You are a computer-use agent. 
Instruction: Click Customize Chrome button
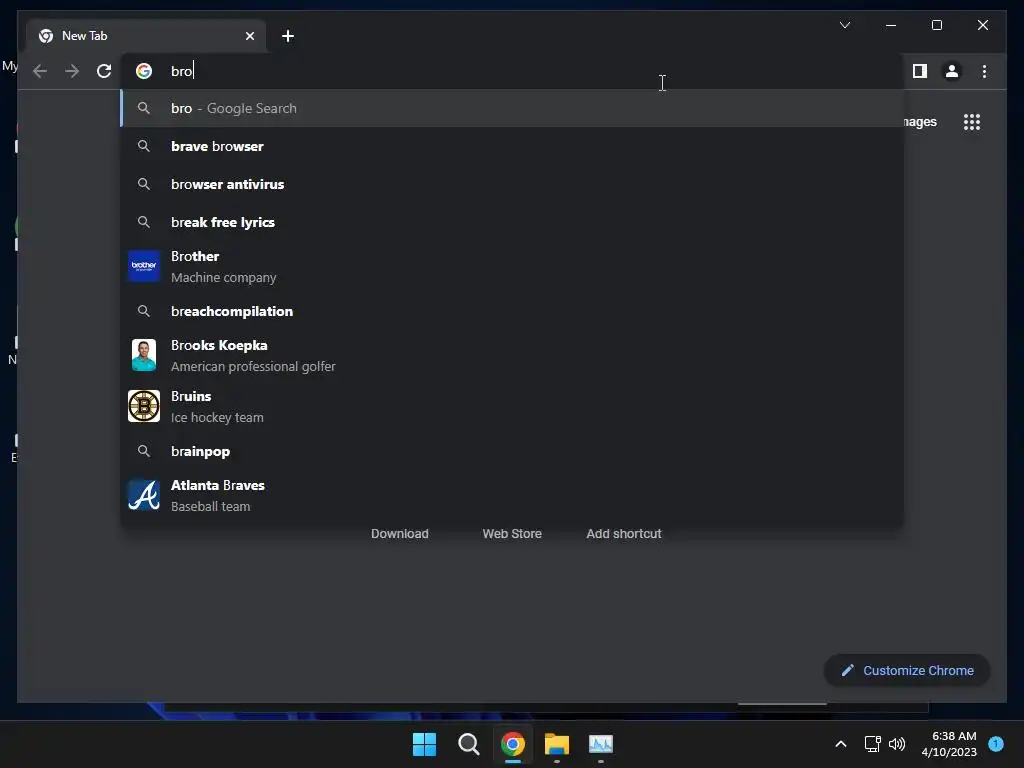907,671
